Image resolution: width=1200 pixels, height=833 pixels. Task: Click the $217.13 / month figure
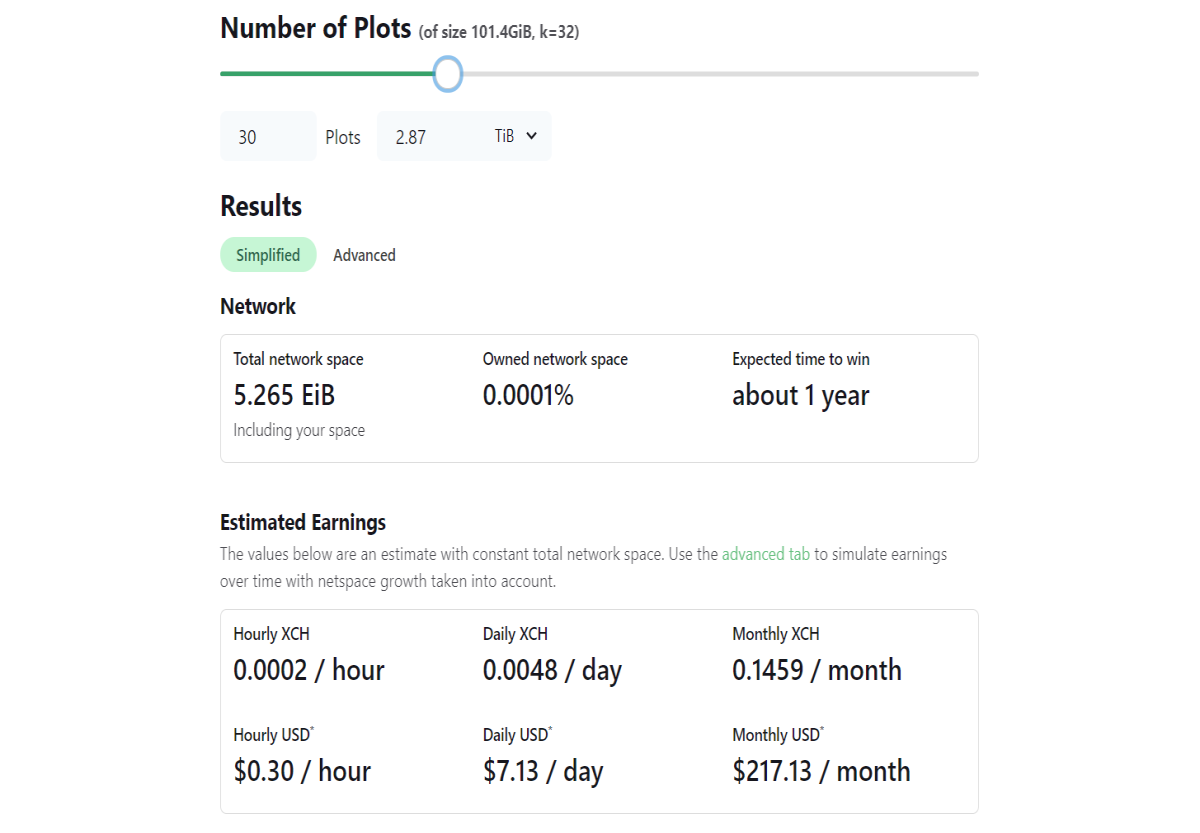coord(822,771)
